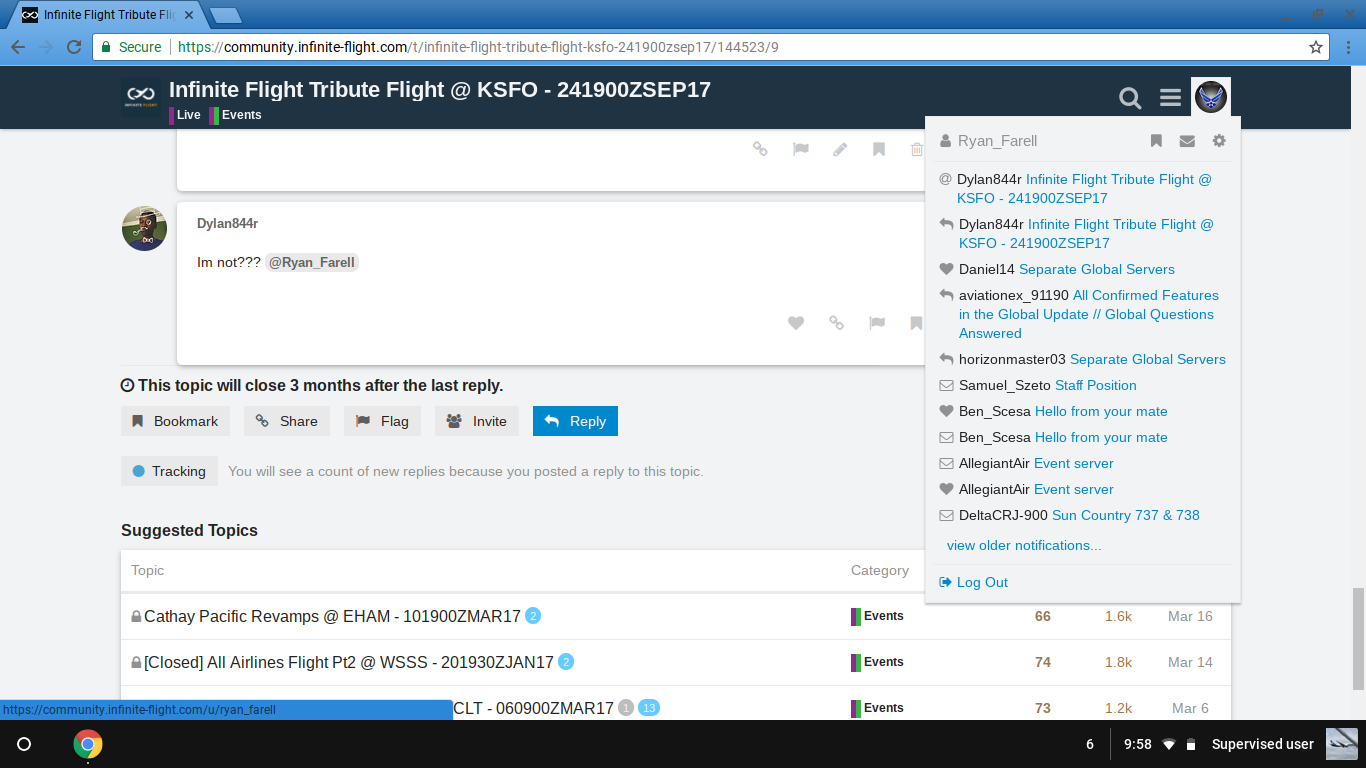Click the flag icon on upper post
Viewport: 1366px width, 768px height.
(801, 149)
